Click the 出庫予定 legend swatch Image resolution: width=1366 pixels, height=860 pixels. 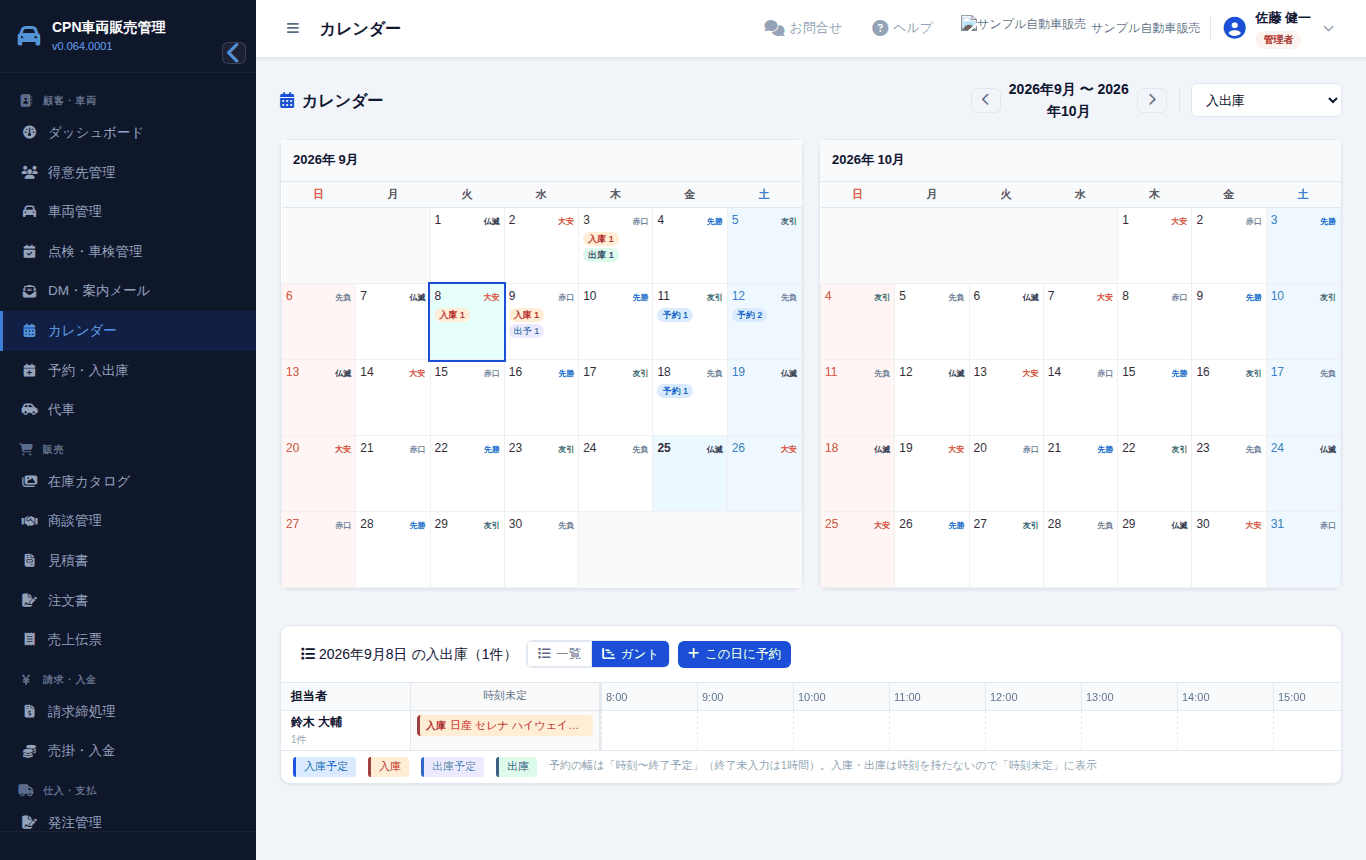coord(452,767)
